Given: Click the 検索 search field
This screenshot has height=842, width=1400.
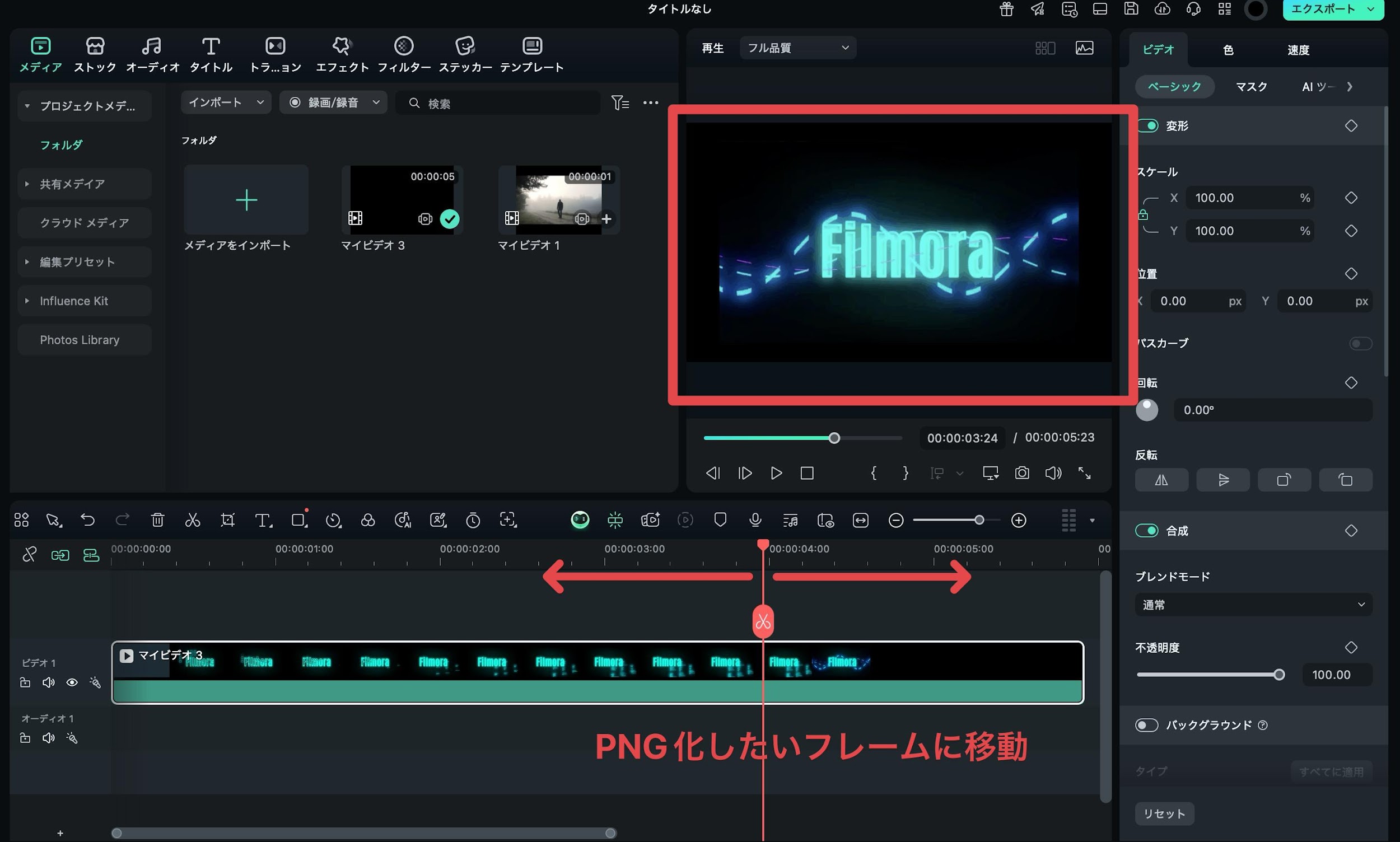Looking at the screenshot, I should click(498, 102).
